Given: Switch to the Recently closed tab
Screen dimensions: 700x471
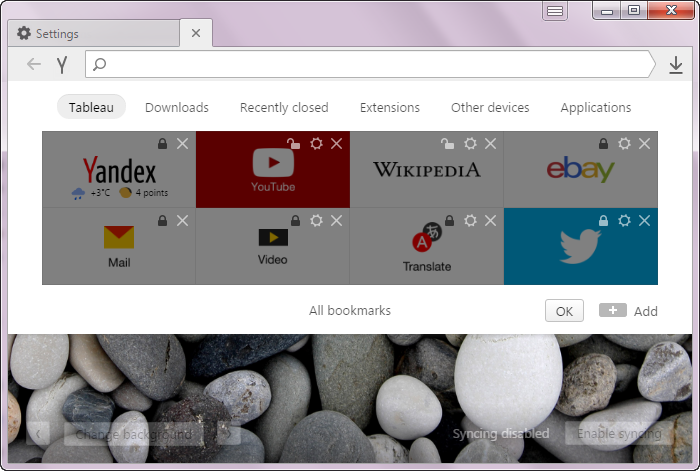Looking at the screenshot, I should [284, 108].
